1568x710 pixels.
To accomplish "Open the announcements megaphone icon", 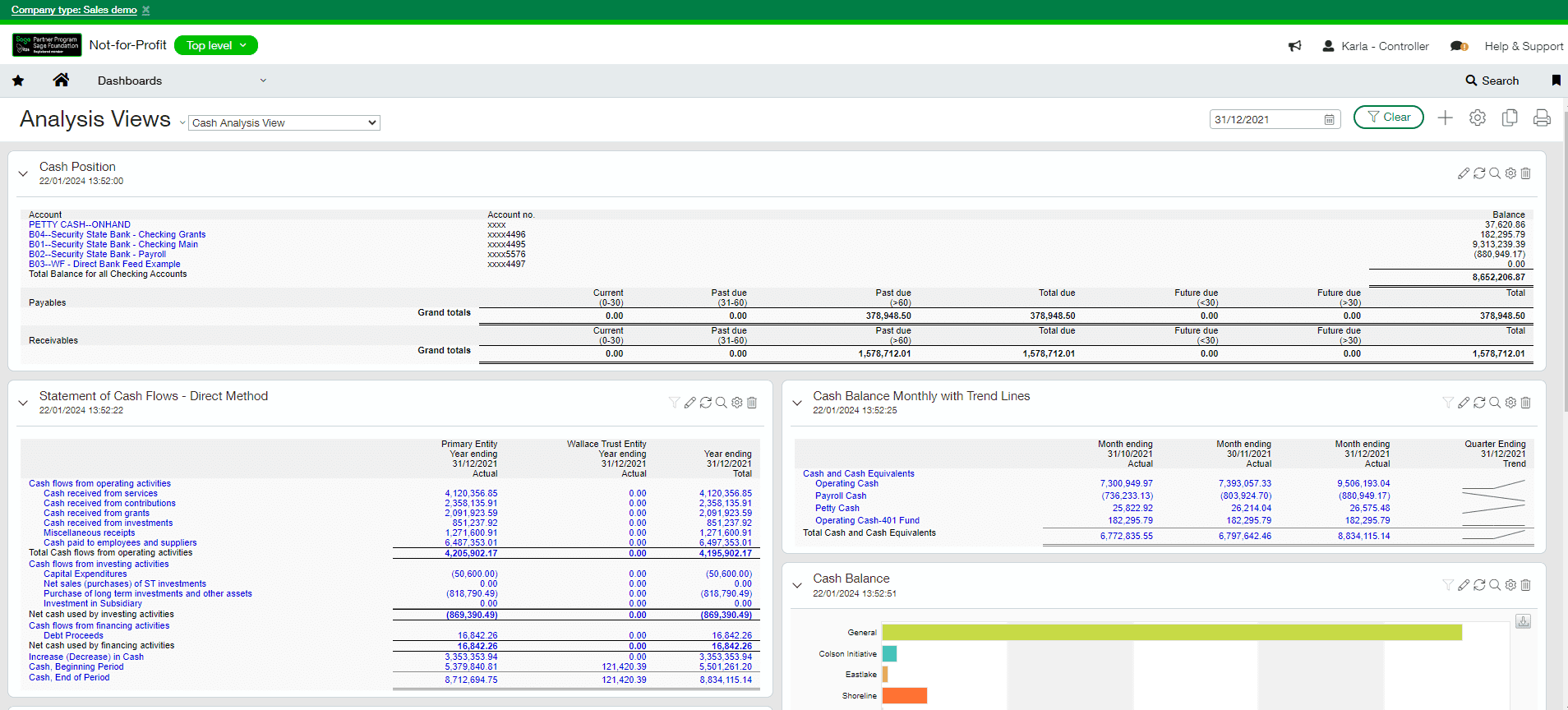I will pyautogui.click(x=1295, y=46).
